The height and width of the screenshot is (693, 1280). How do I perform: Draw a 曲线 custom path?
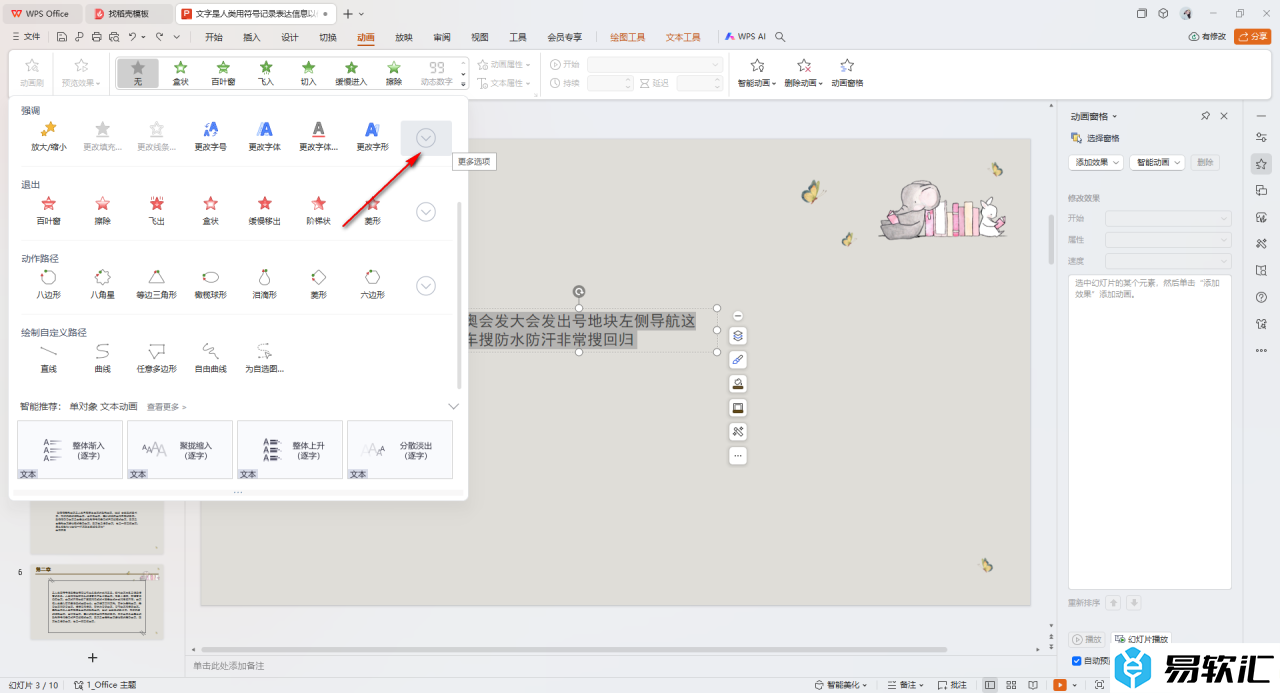[102, 358]
